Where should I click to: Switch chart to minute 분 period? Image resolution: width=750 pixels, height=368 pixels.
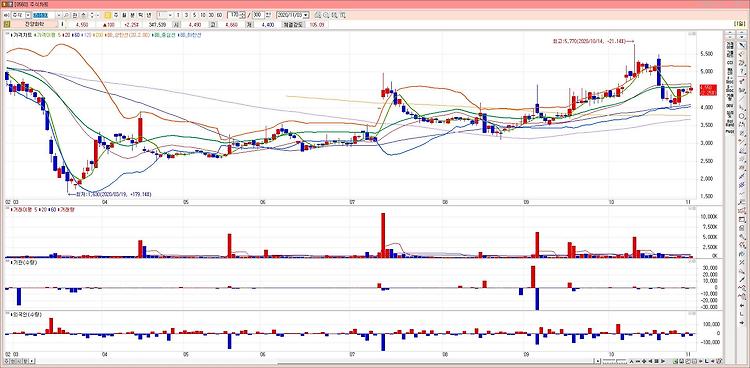point(132,15)
